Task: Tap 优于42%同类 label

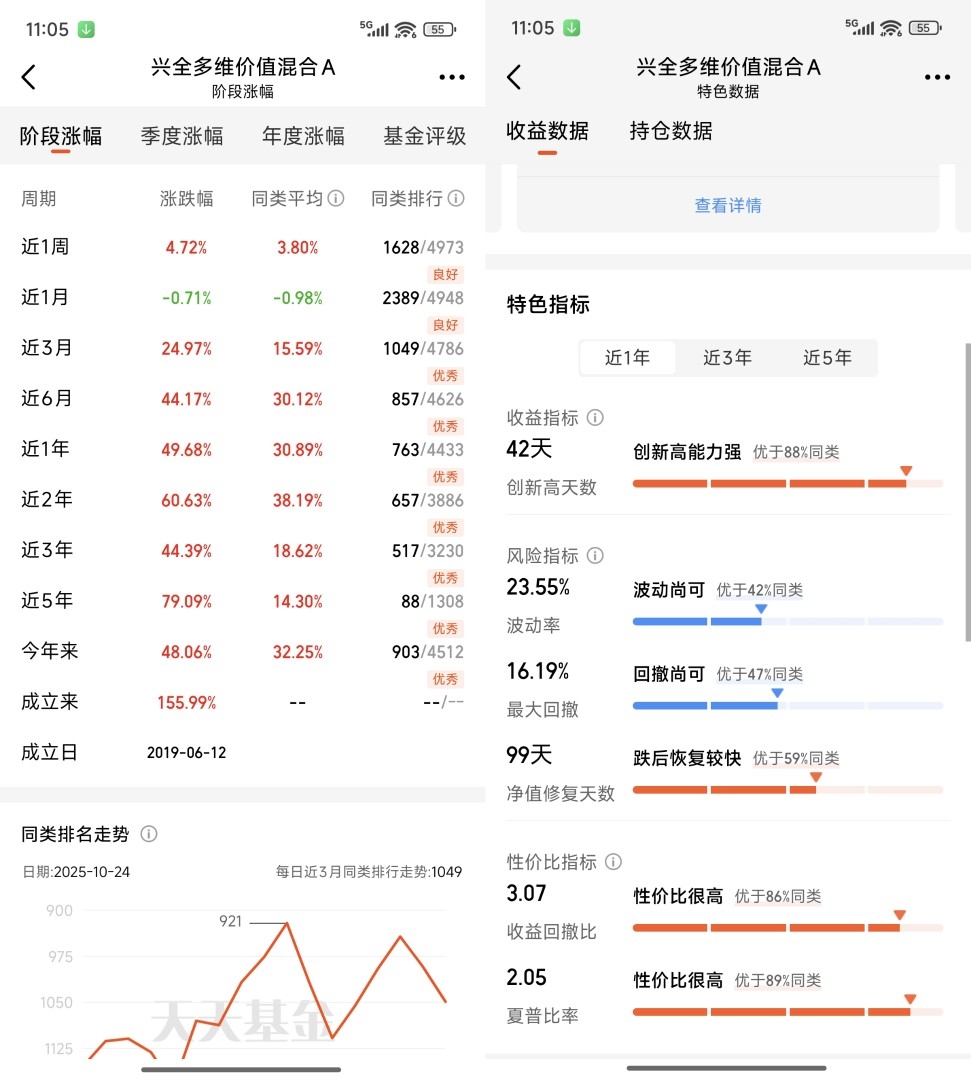Action: [x=760, y=590]
